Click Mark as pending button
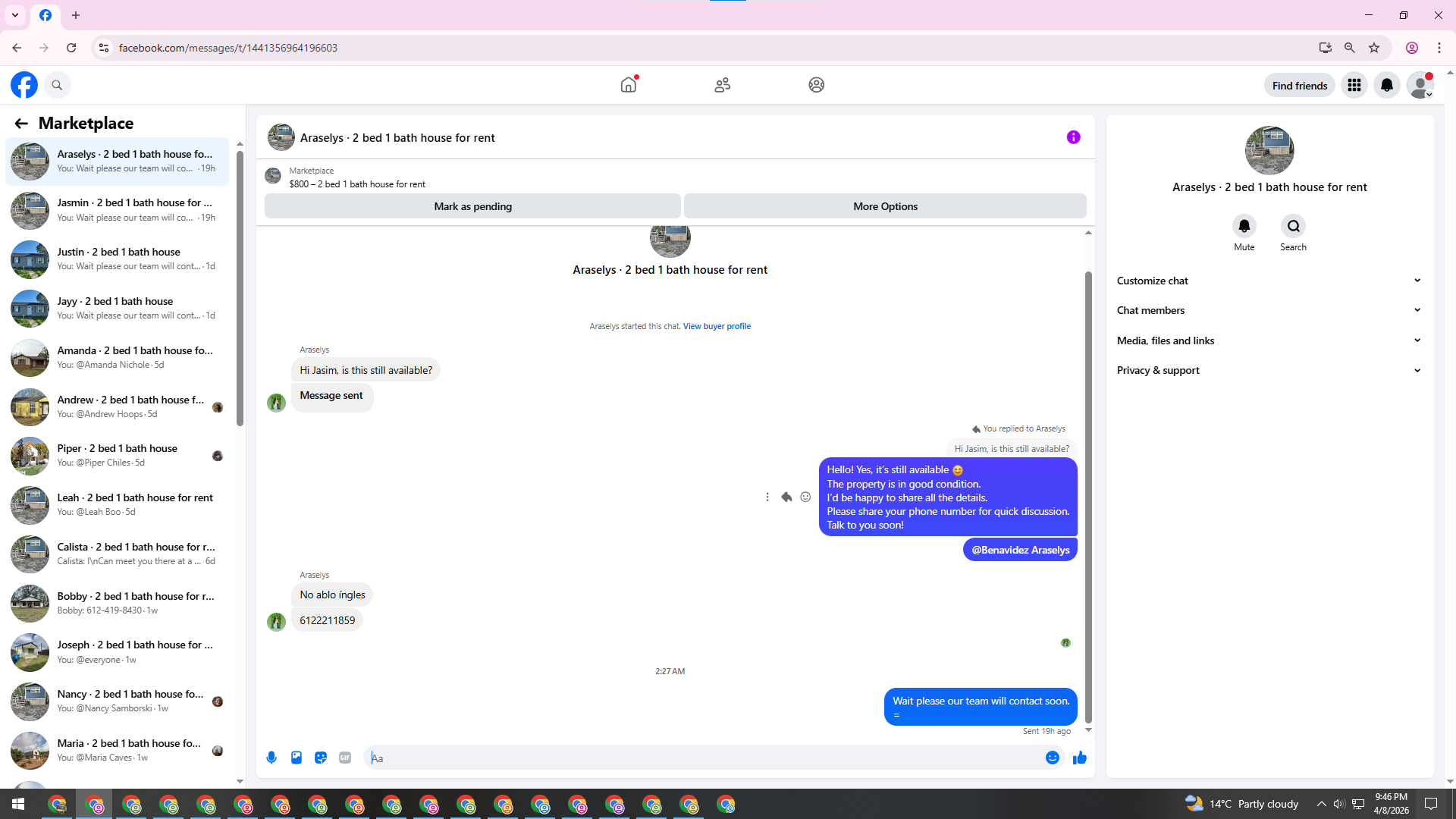The width and height of the screenshot is (1456, 819). click(x=472, y=206)
